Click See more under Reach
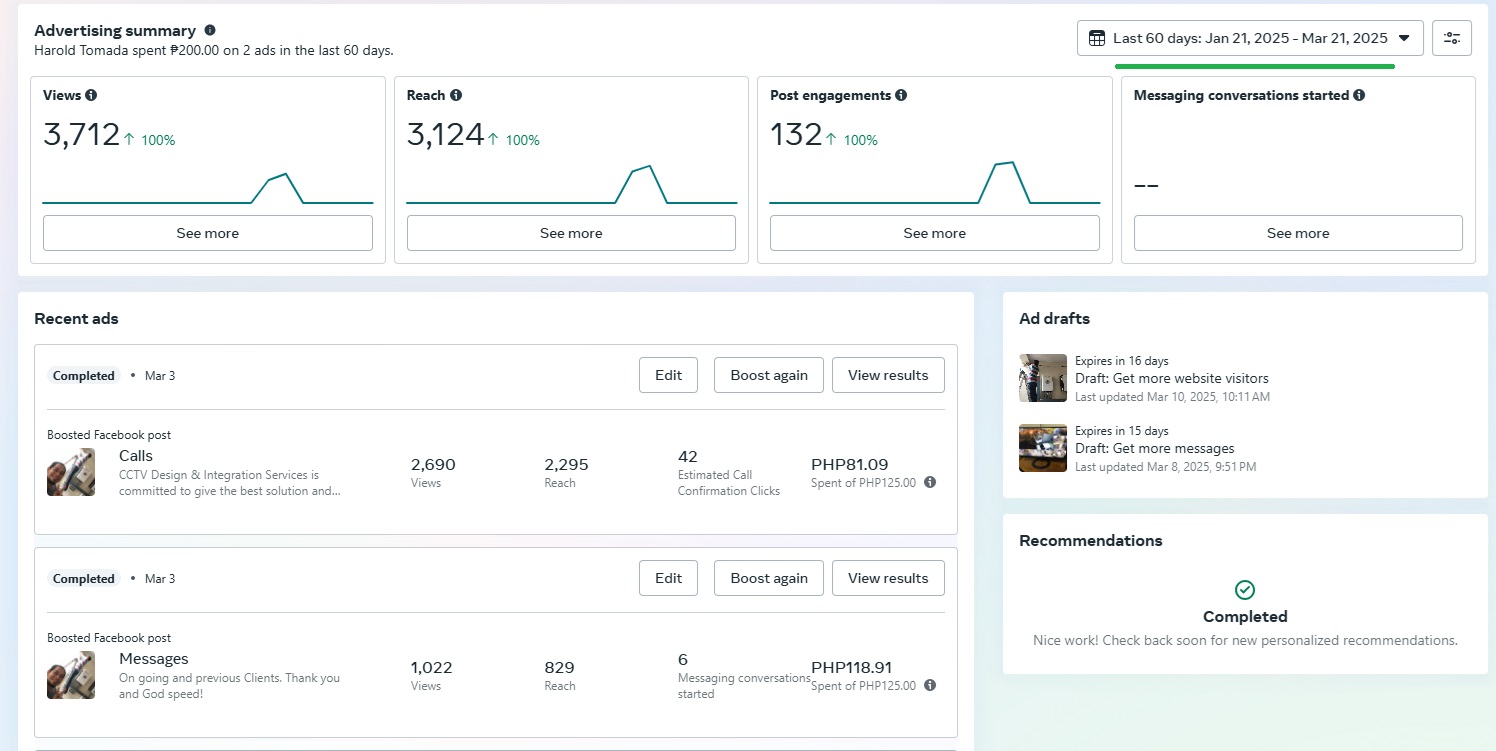Image resolution: width=1496 pixels, height=751 pixels. [x=571, y=233]
